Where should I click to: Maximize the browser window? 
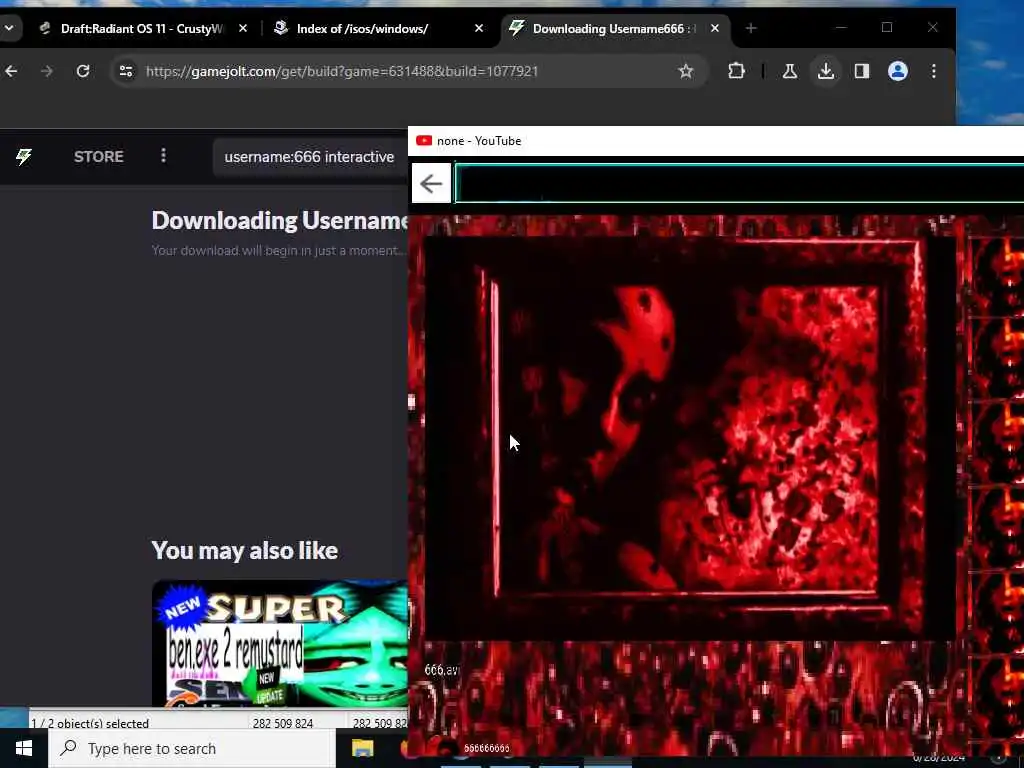(887, 27)
